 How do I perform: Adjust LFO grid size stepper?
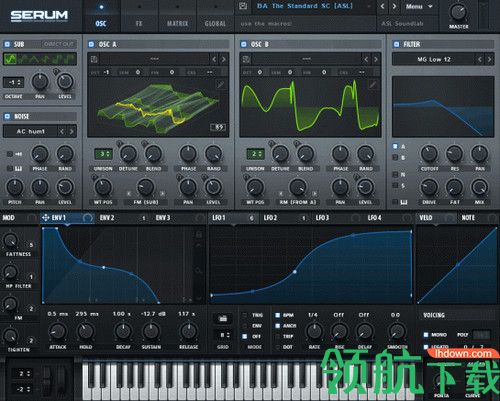tap(223, 335)
